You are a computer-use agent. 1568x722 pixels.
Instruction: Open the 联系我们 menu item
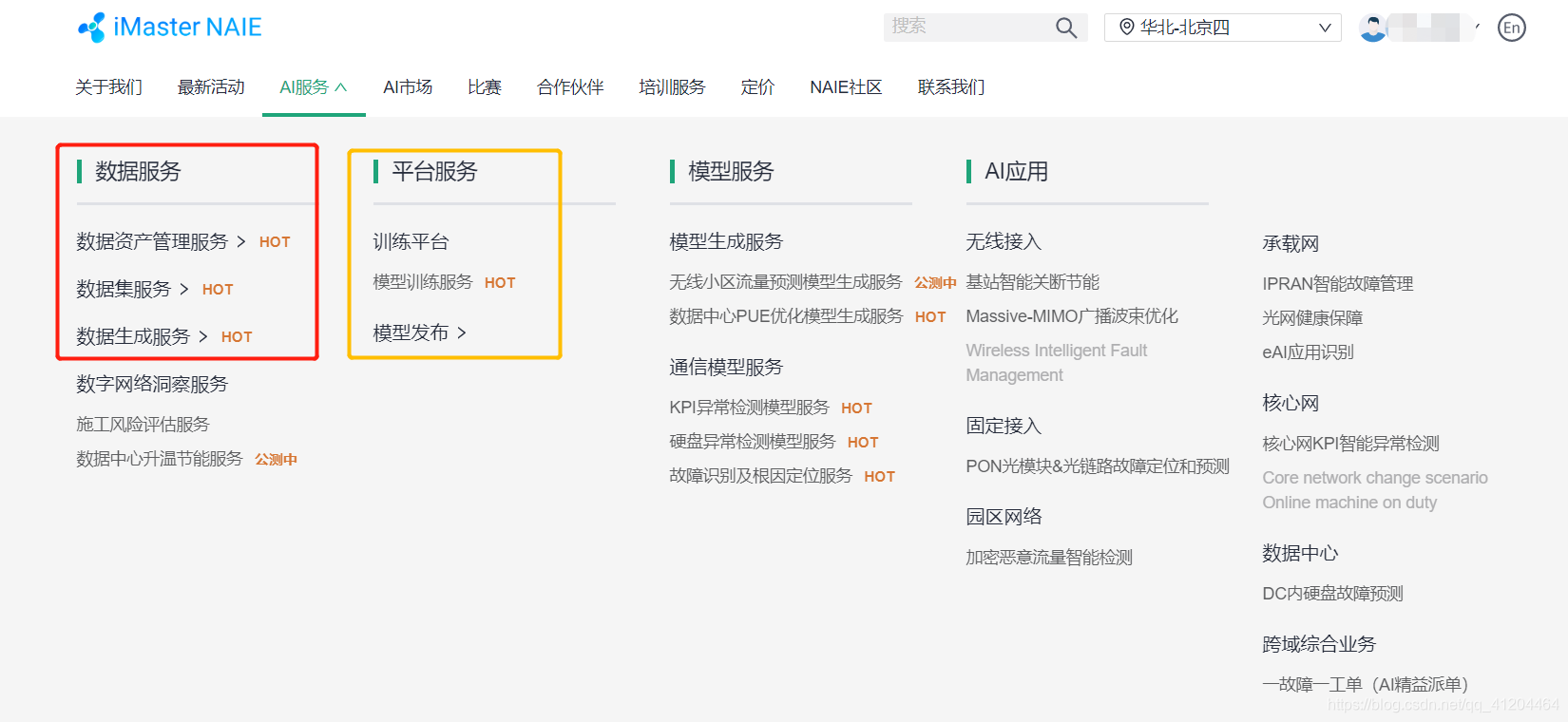pos(951,87)
